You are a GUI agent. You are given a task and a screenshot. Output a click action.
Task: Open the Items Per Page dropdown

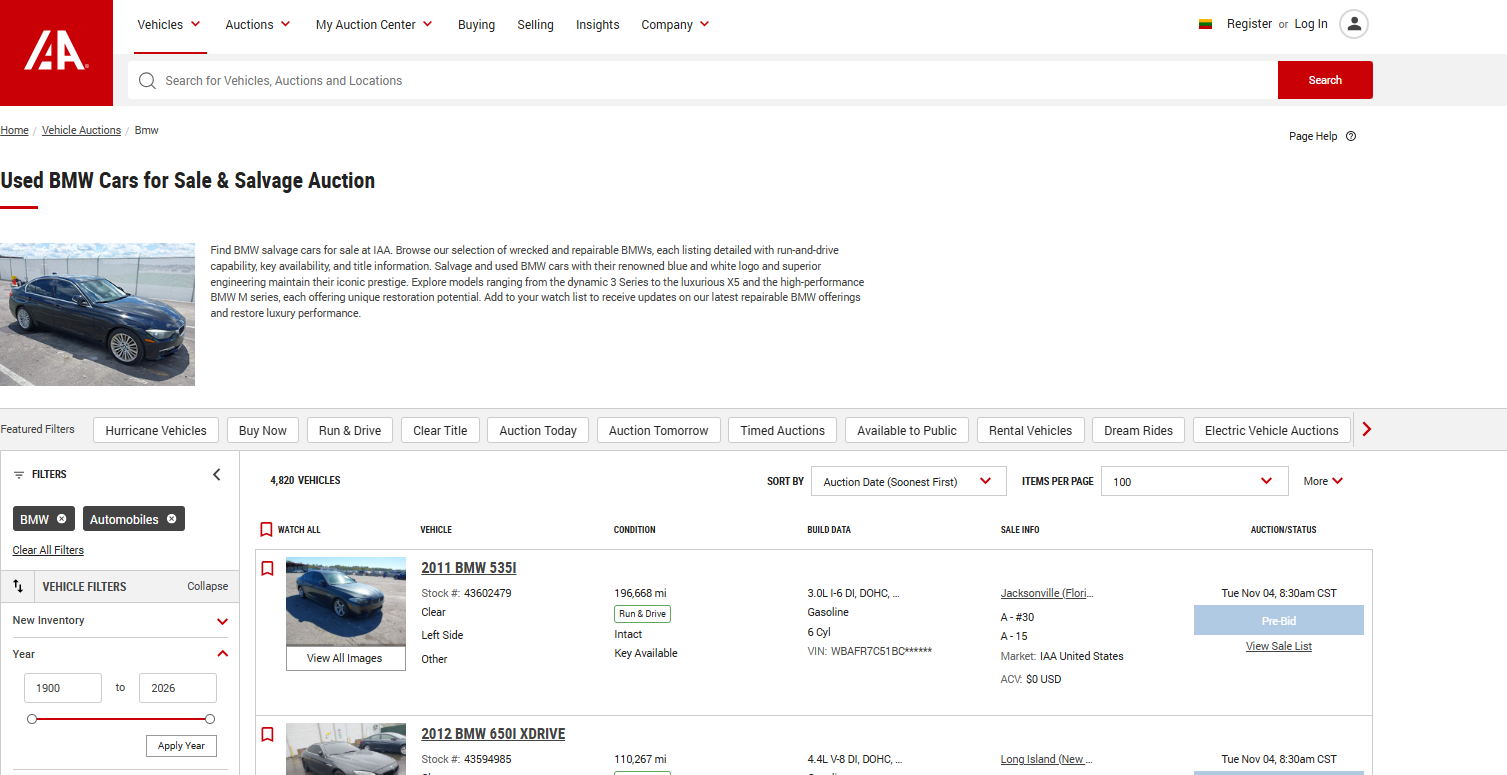[1194, 481]
